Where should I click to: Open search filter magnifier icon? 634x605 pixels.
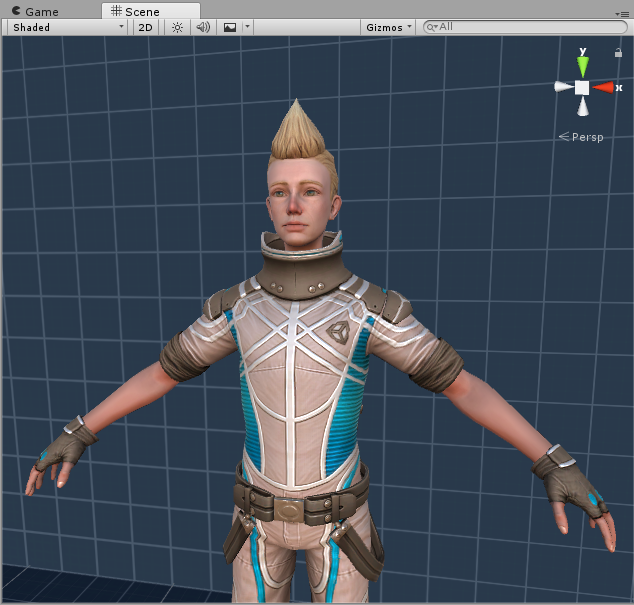click(x=432, y=27)
